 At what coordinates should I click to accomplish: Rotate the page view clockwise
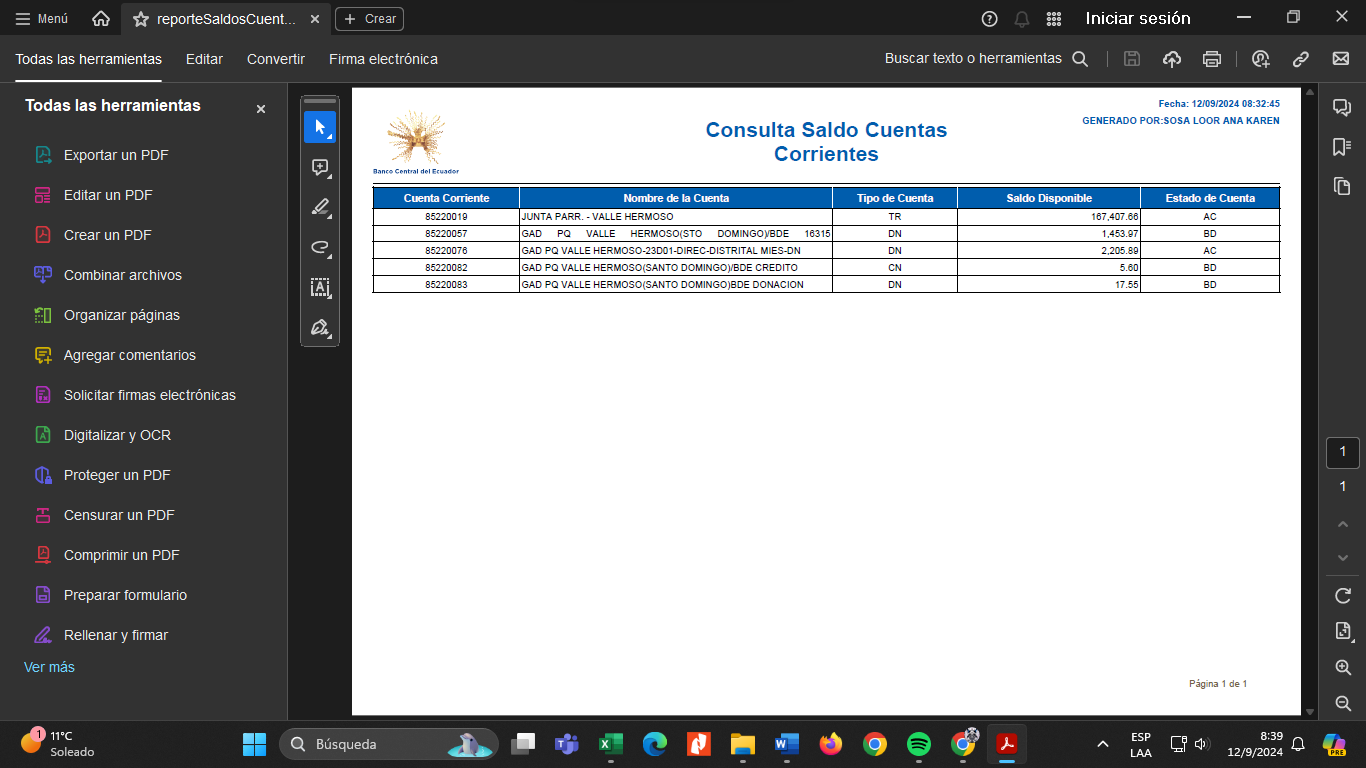(x=1343, y=596)
